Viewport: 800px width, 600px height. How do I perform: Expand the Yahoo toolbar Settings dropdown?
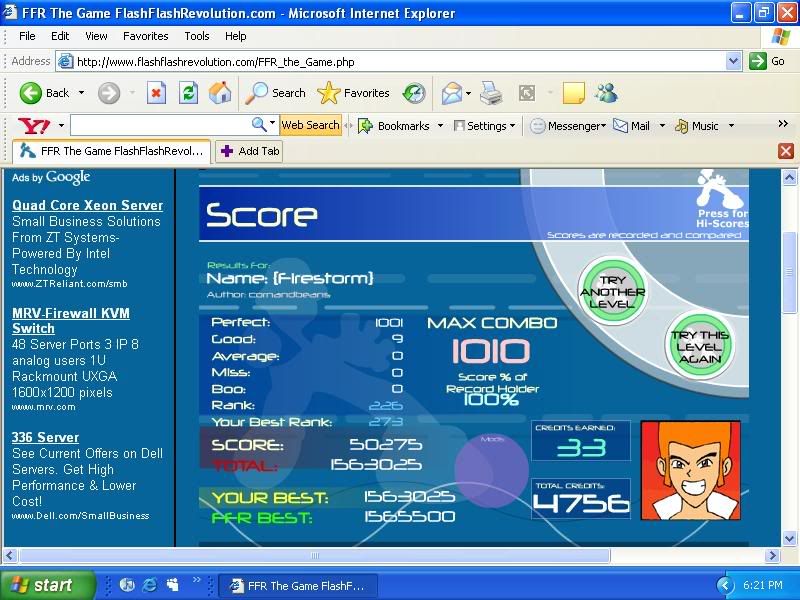(x=485, y=126)
